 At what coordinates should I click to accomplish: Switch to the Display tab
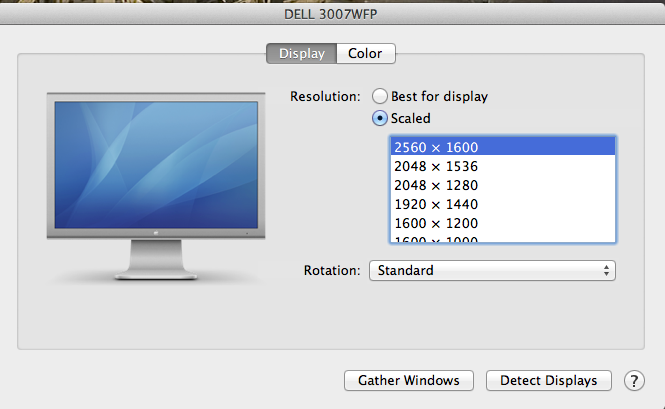(302, 53)
